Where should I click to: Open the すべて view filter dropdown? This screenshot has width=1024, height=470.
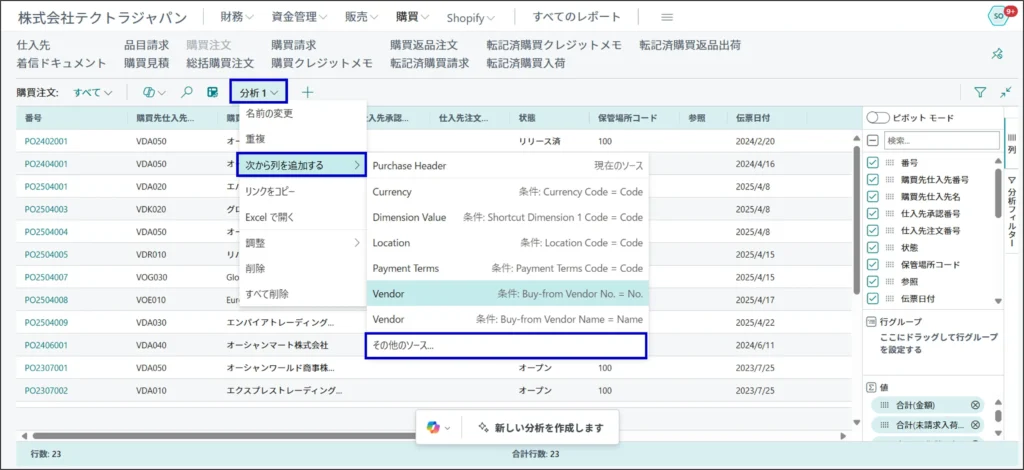(x=92, y=92)
